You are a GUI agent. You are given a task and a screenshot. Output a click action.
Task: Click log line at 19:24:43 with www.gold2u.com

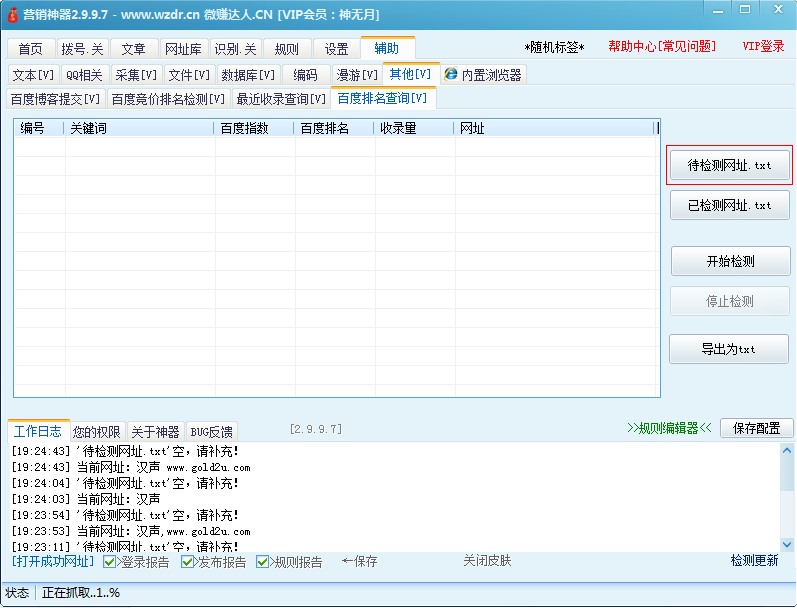point(131,467)
